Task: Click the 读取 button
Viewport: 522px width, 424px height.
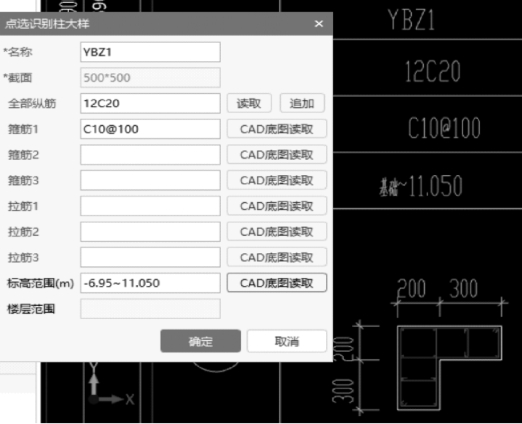Action: click(x=249, y=103)
